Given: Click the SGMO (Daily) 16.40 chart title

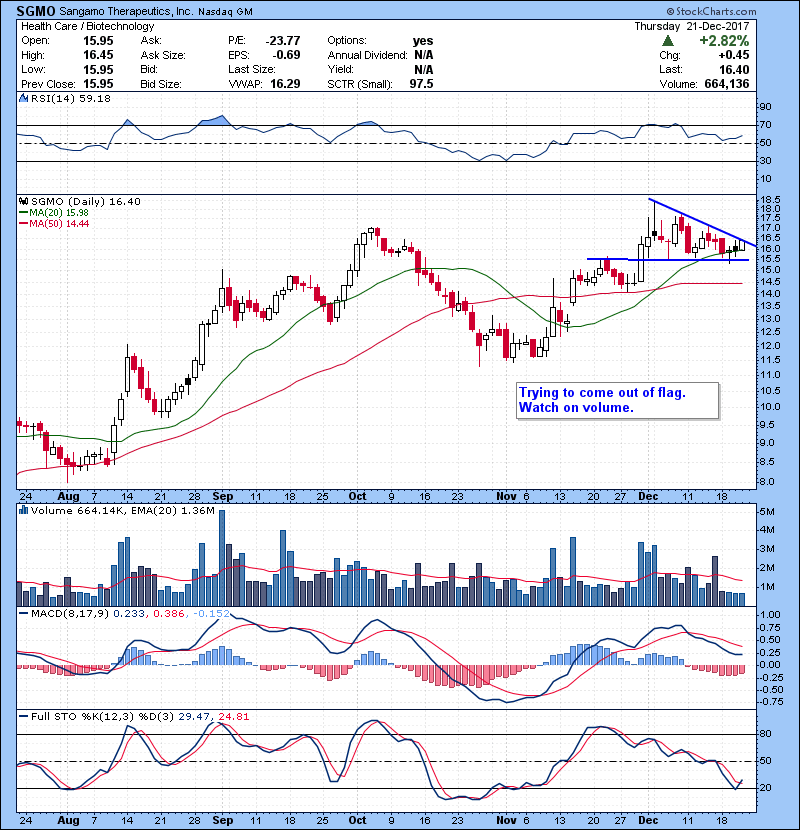Looking at the screenshot, I should [x=86, y=201].
